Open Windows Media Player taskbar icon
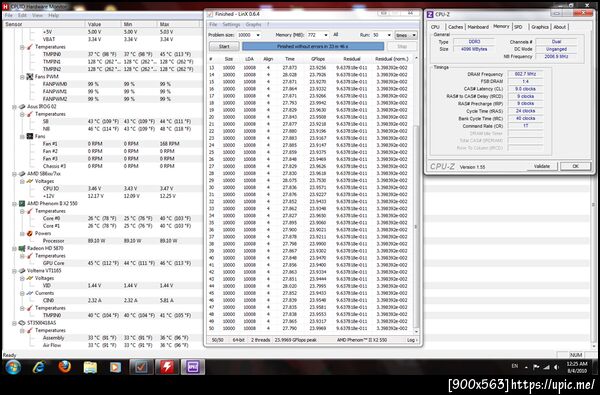The height and width of the screenshot is (395, 600). click(x=115, y=367)
